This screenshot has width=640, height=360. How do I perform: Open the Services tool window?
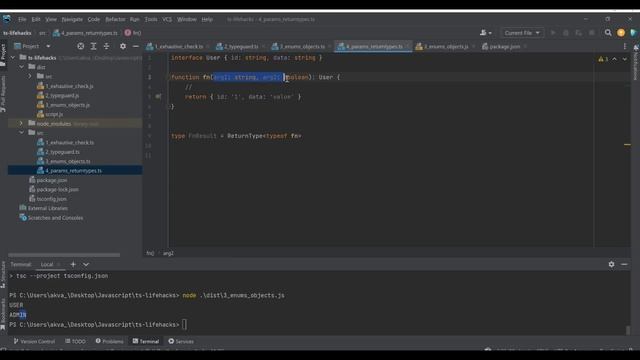click(x=181, y=341)
